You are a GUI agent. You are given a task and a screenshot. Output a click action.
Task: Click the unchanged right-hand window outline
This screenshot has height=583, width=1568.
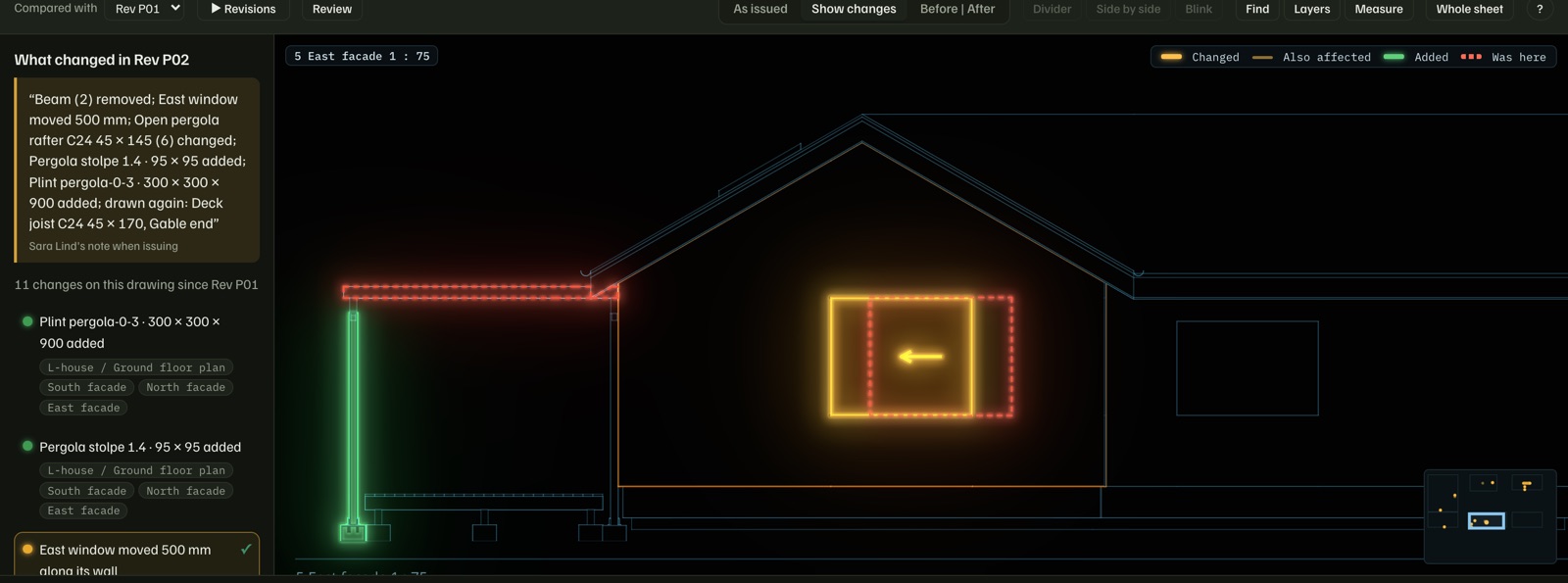[1248, 368]
